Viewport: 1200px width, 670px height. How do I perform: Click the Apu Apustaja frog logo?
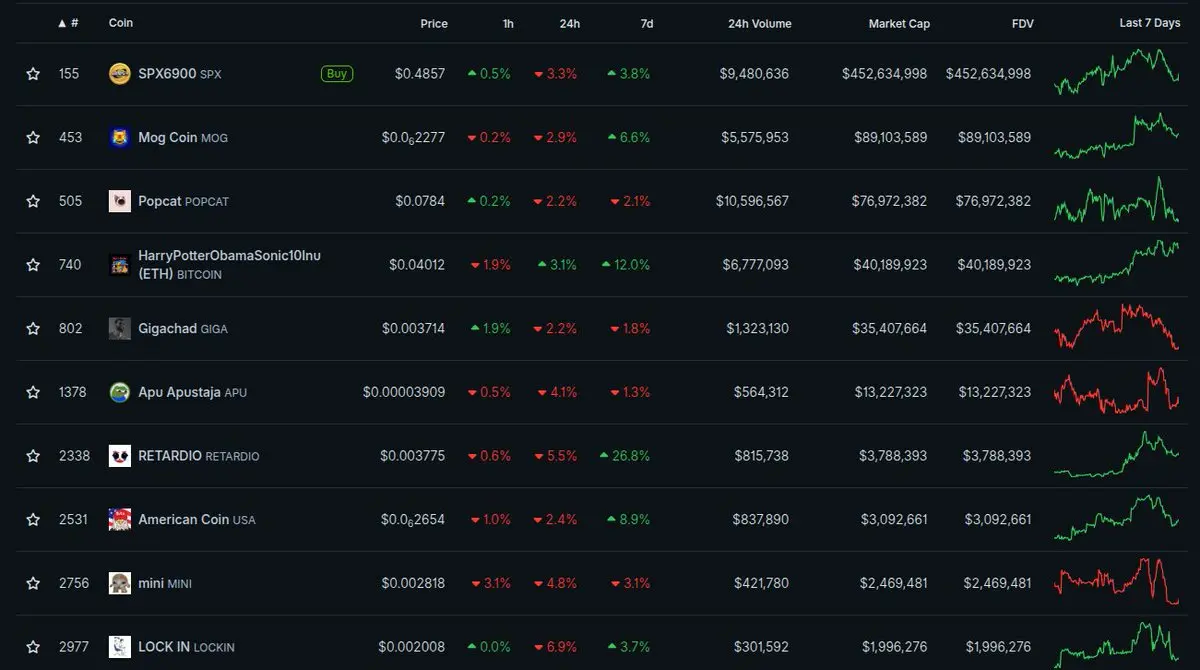coord(120,392)
